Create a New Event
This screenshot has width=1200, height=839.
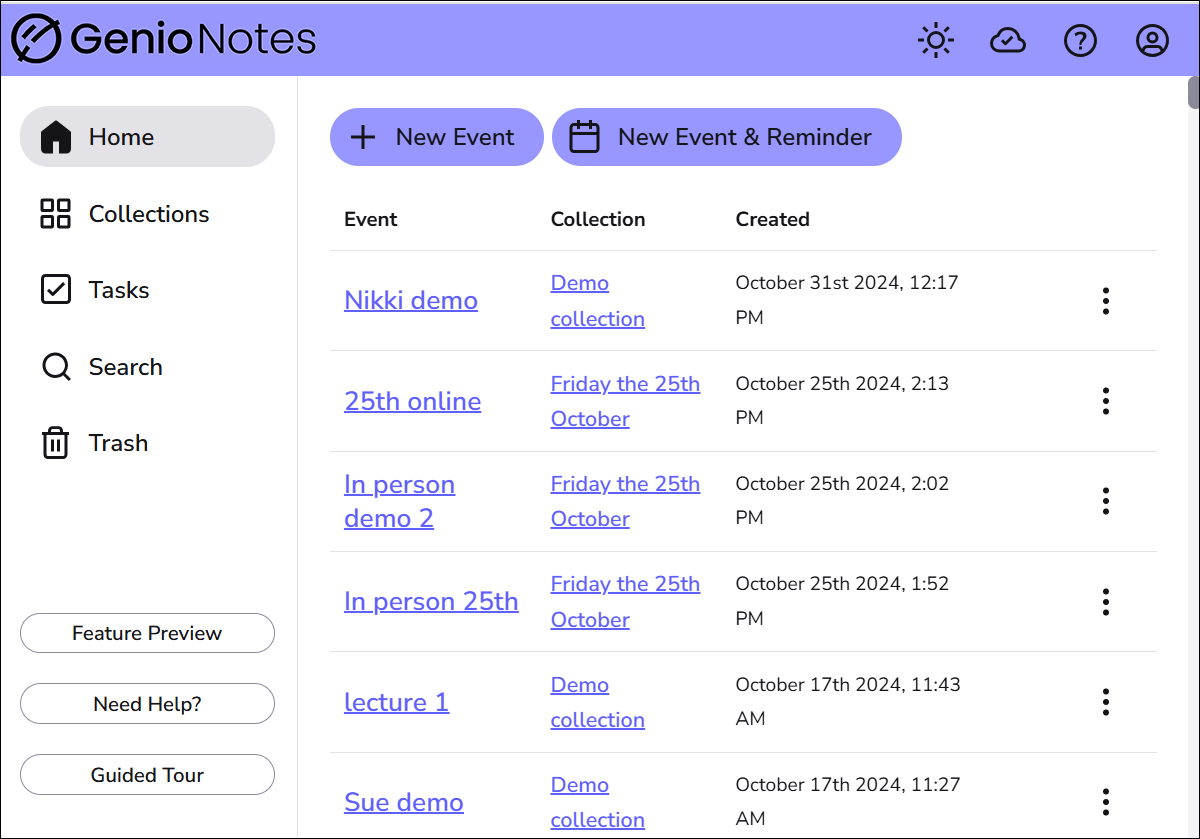436,137
